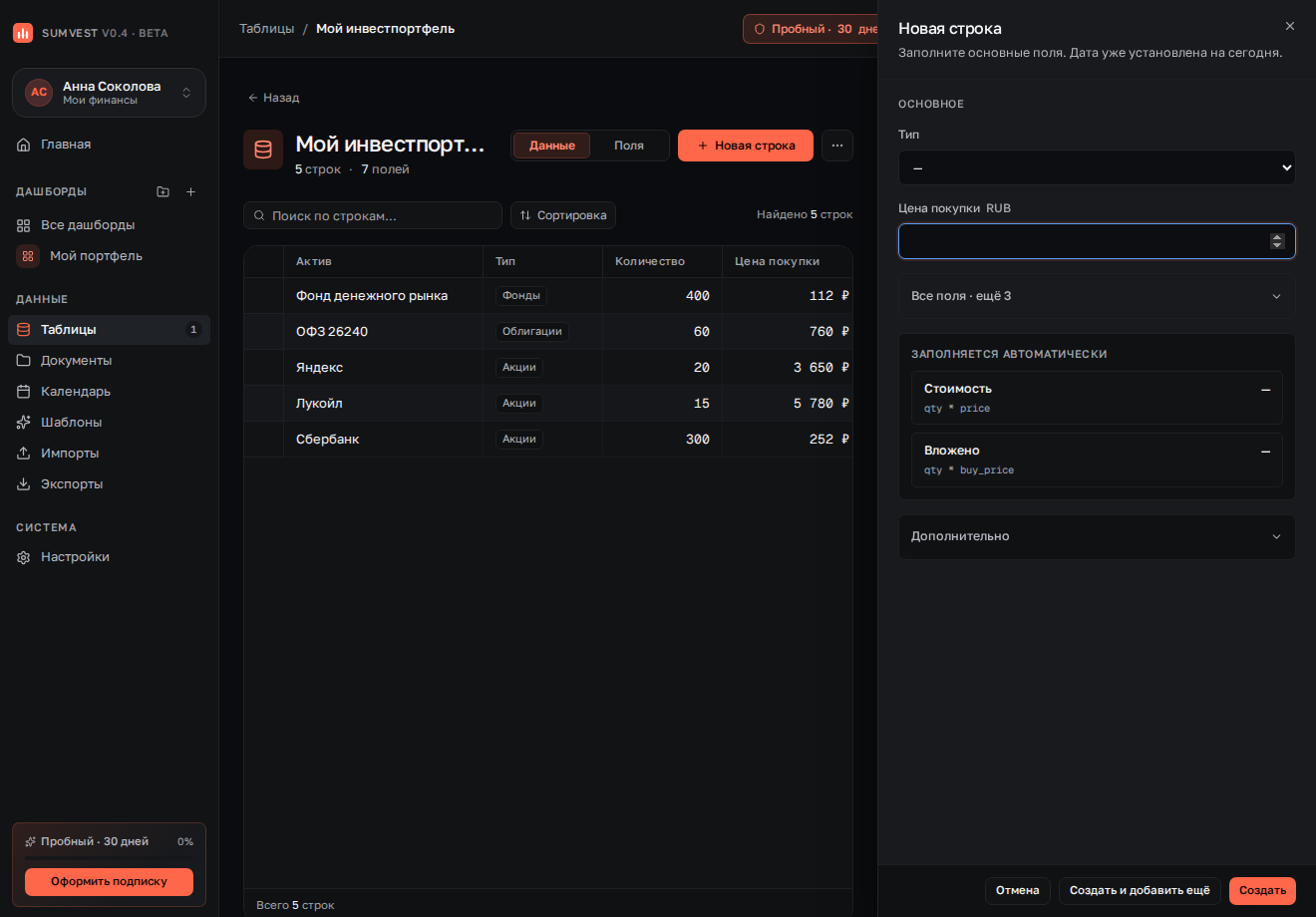Open Все дашборды in the sidebar
Screen dimensions: 1316x917
(110, 225)
